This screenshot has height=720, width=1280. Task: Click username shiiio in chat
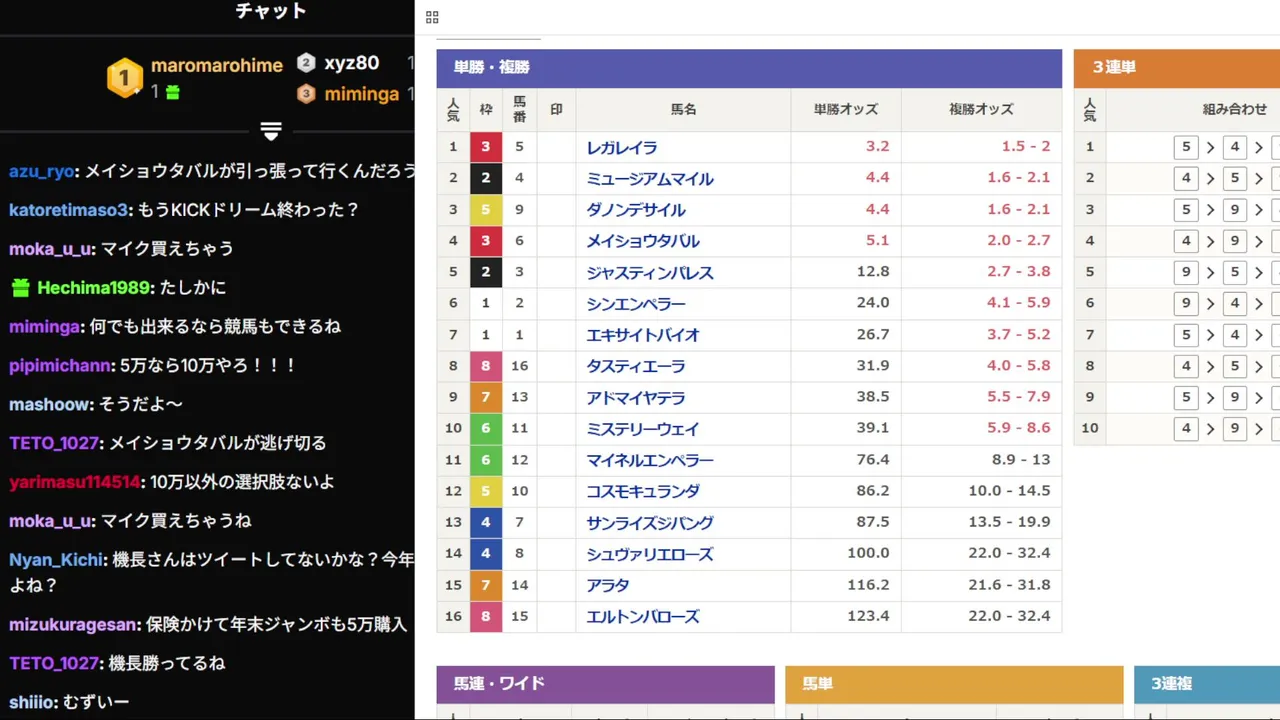[33, 702]
